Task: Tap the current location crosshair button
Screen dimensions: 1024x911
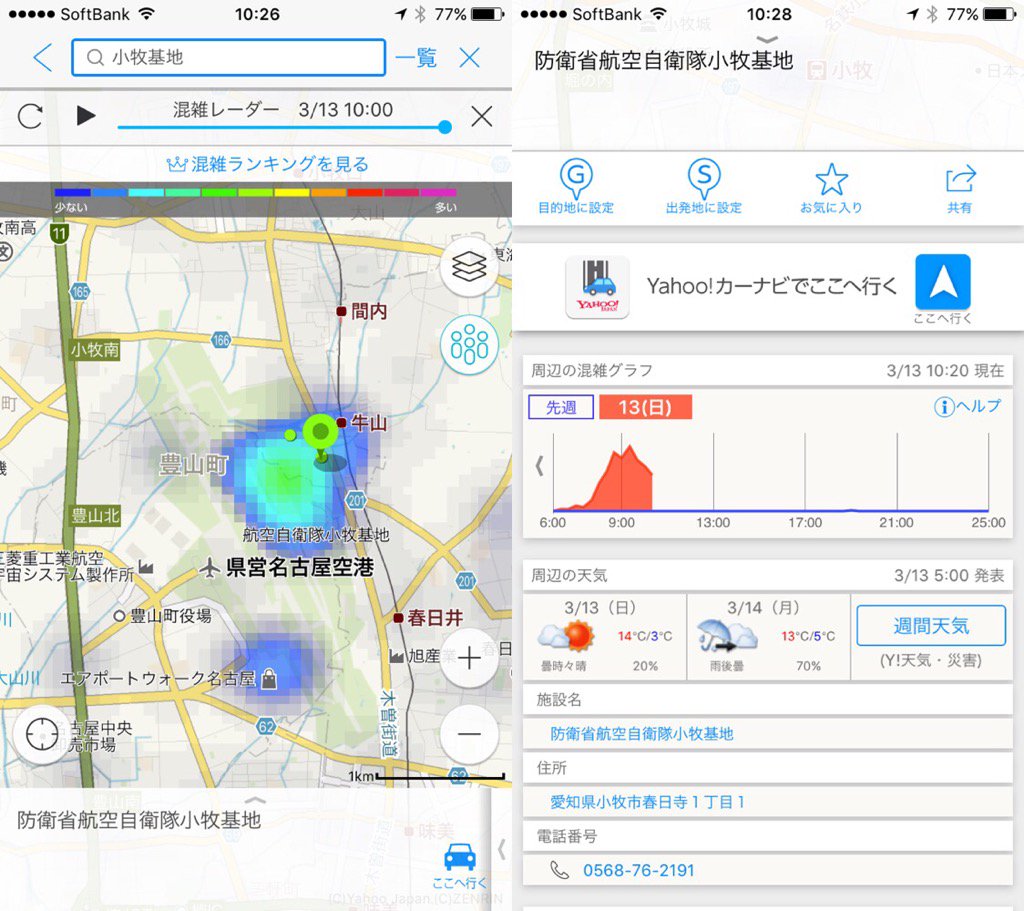Action: 42,735
